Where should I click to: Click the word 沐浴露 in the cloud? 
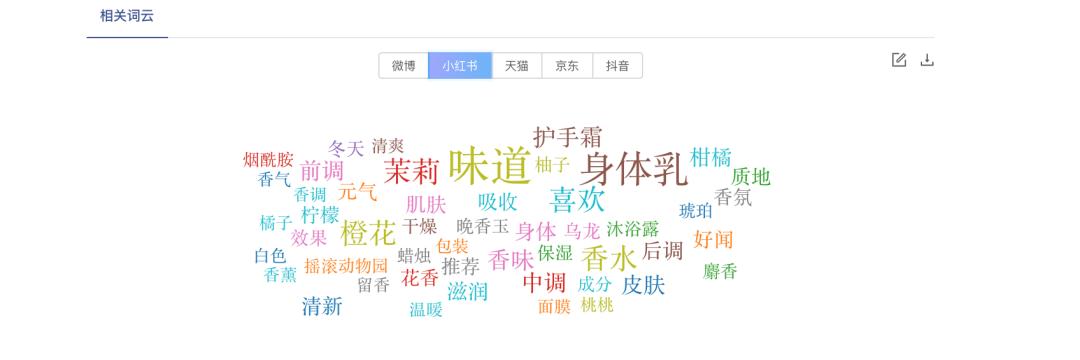632,229
